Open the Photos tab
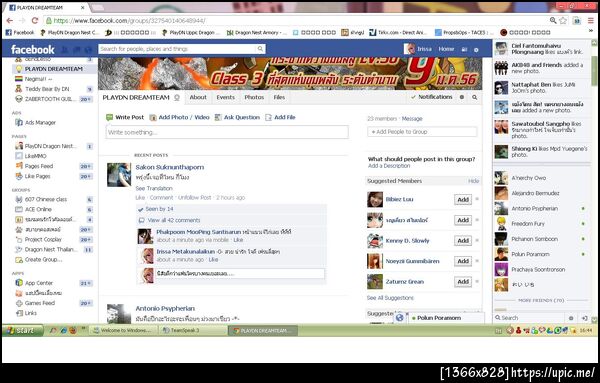600x383 pixels. click(x=254, y=97)
